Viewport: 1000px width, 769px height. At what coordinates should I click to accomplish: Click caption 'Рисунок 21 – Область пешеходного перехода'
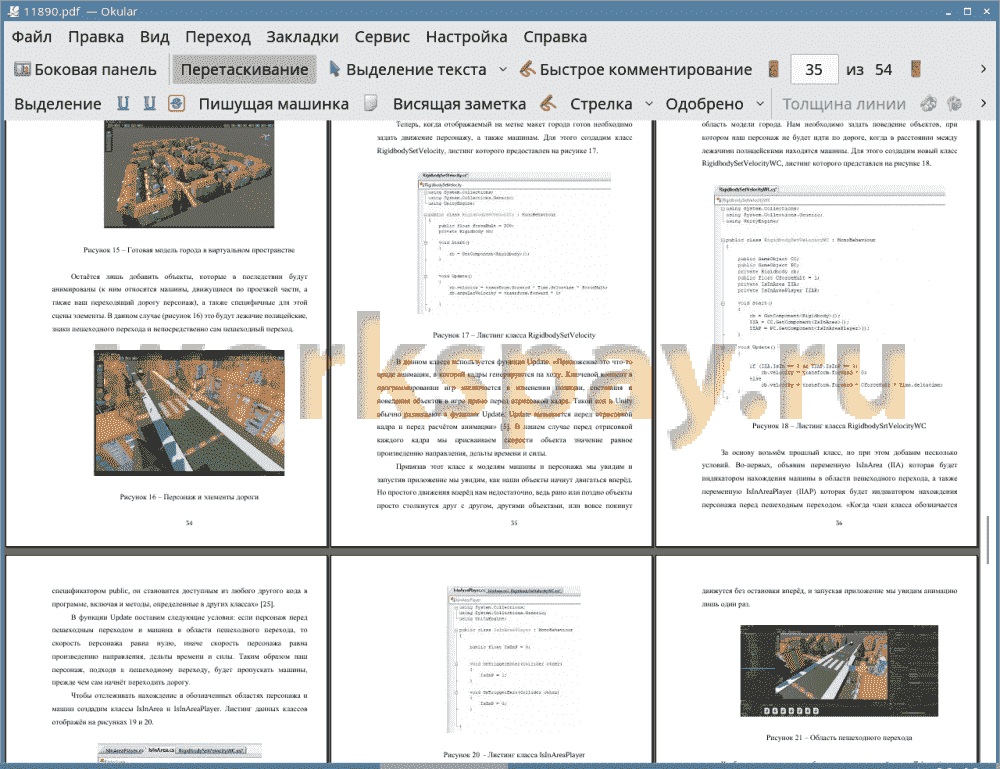coord(839,738)
